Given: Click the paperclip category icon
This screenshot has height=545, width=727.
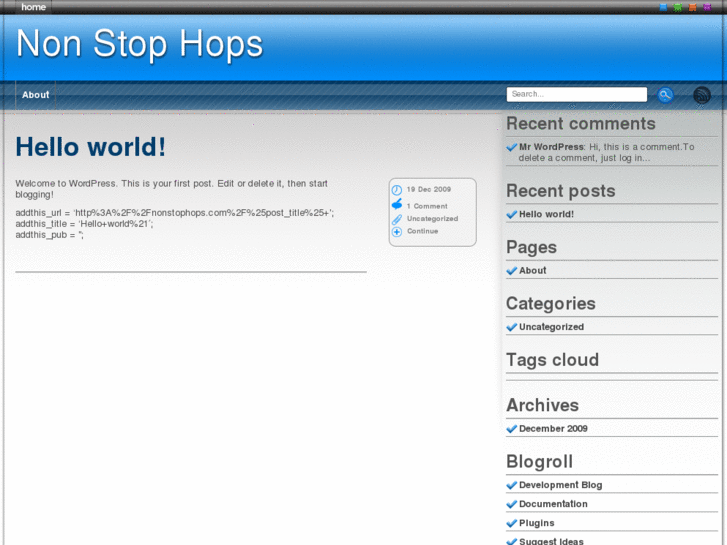Looking at the screenshot, I should point(397,219).
